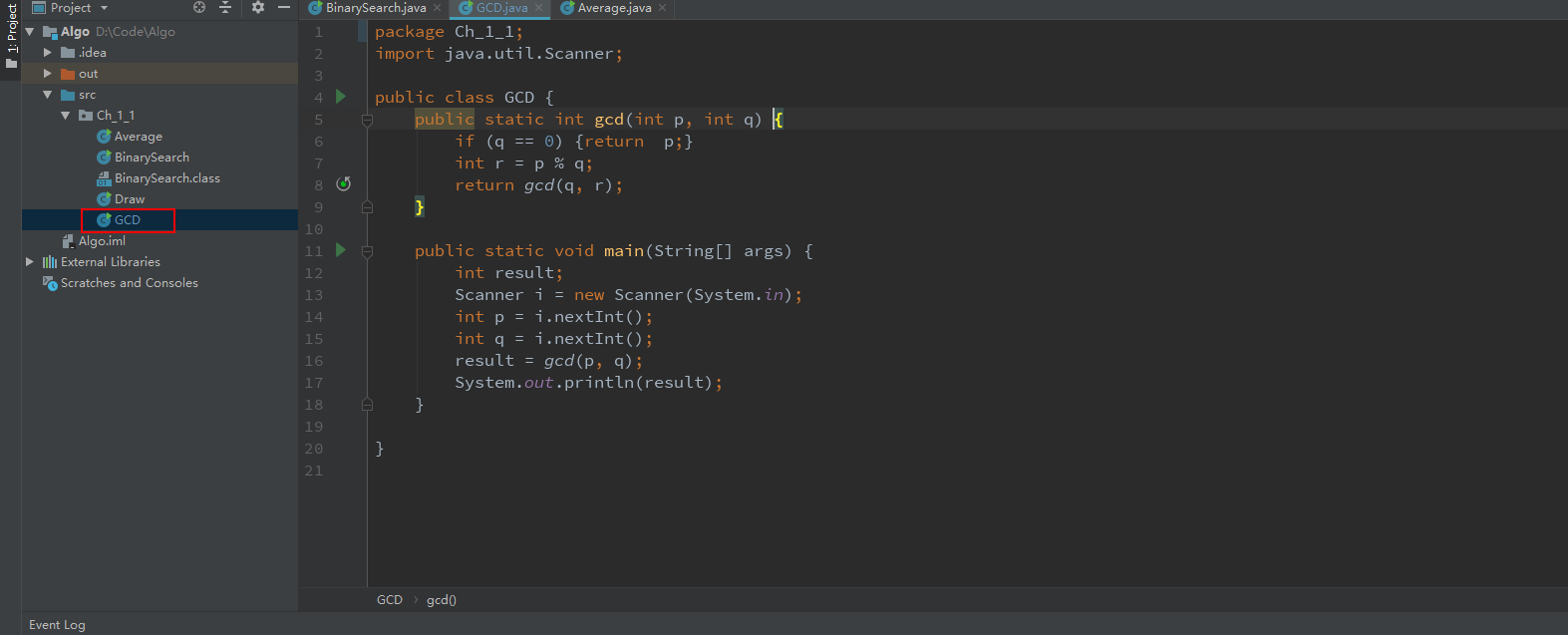This screenshot has height=635, width=1568.
Task: Open the Project view dropdown
Action: tap(104, 8)
